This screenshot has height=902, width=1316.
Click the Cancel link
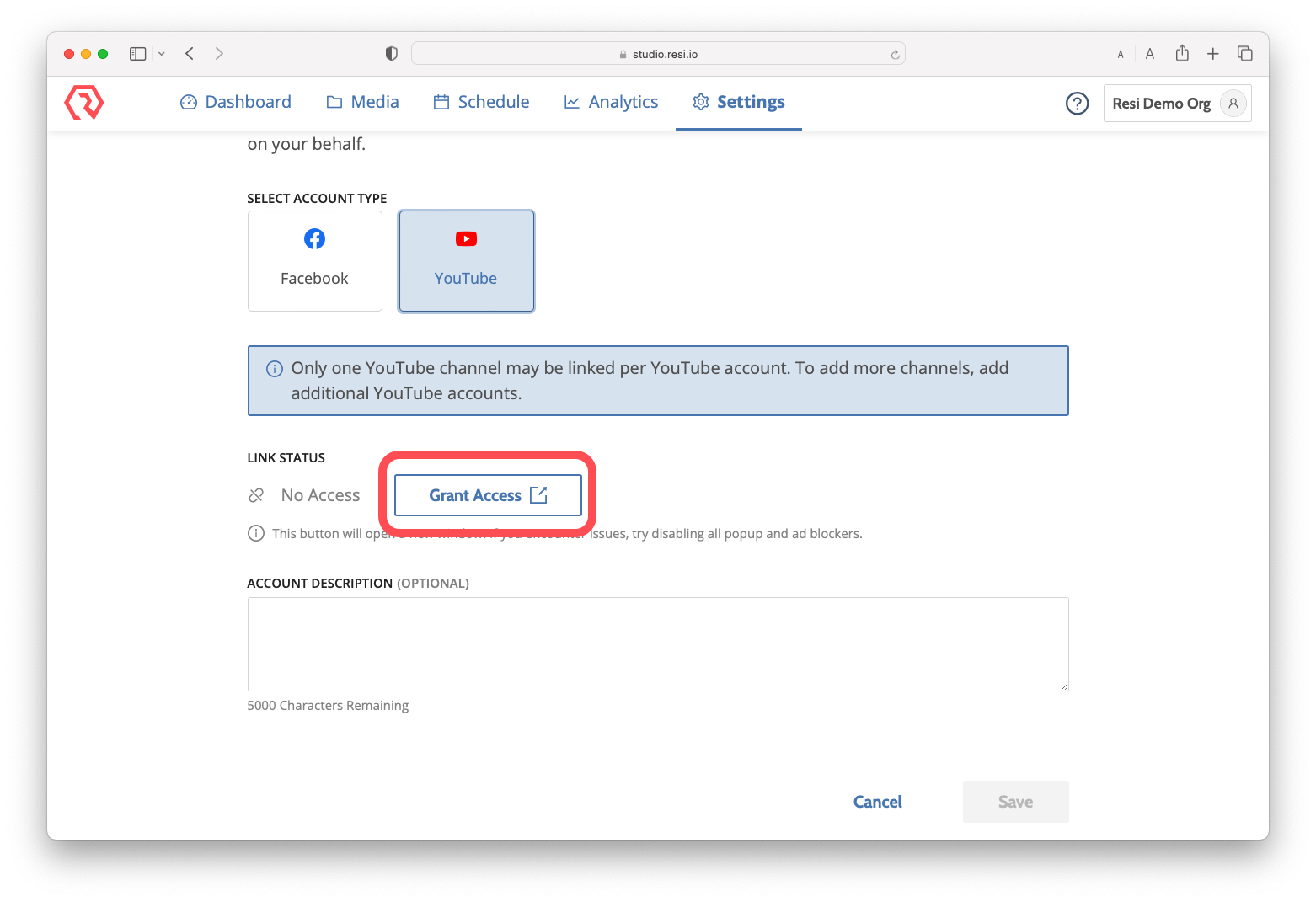877,801
